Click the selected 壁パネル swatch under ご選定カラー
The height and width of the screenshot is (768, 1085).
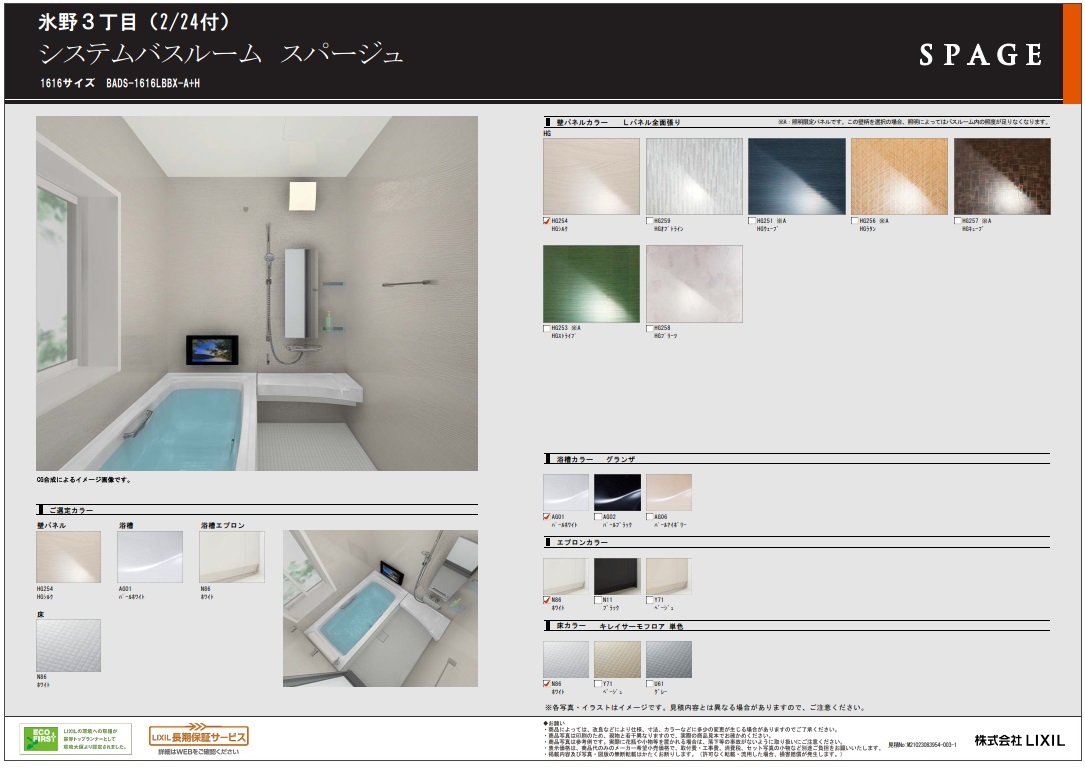click(x=69, y=557)
